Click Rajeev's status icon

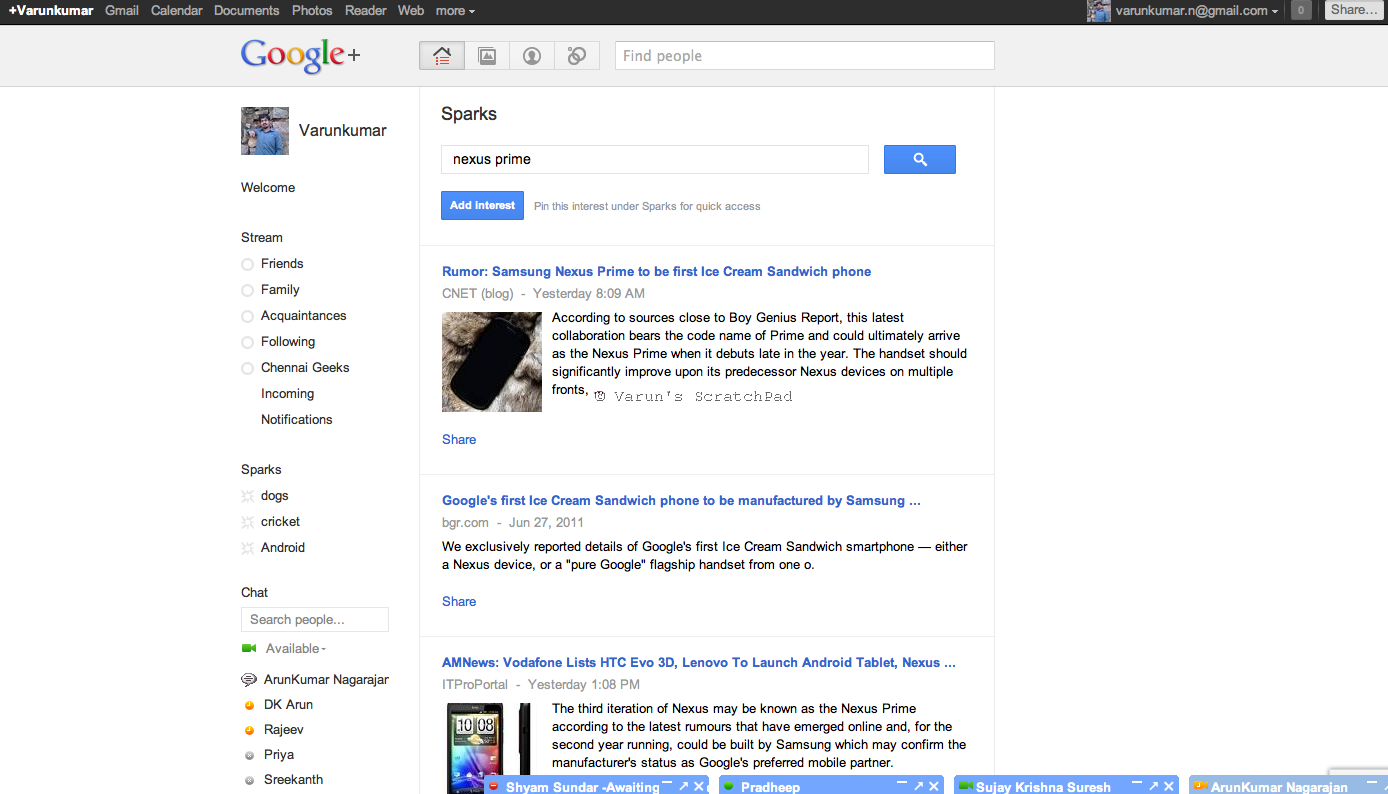pos(249,730)
